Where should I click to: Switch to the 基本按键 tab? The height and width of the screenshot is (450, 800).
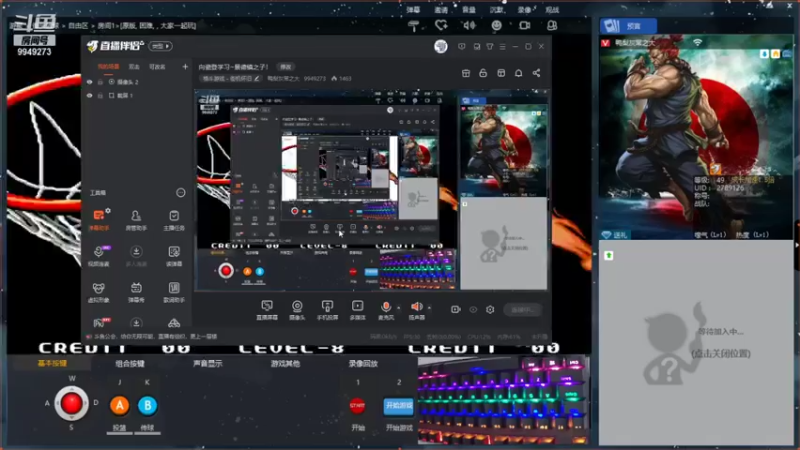click(52, 363)
